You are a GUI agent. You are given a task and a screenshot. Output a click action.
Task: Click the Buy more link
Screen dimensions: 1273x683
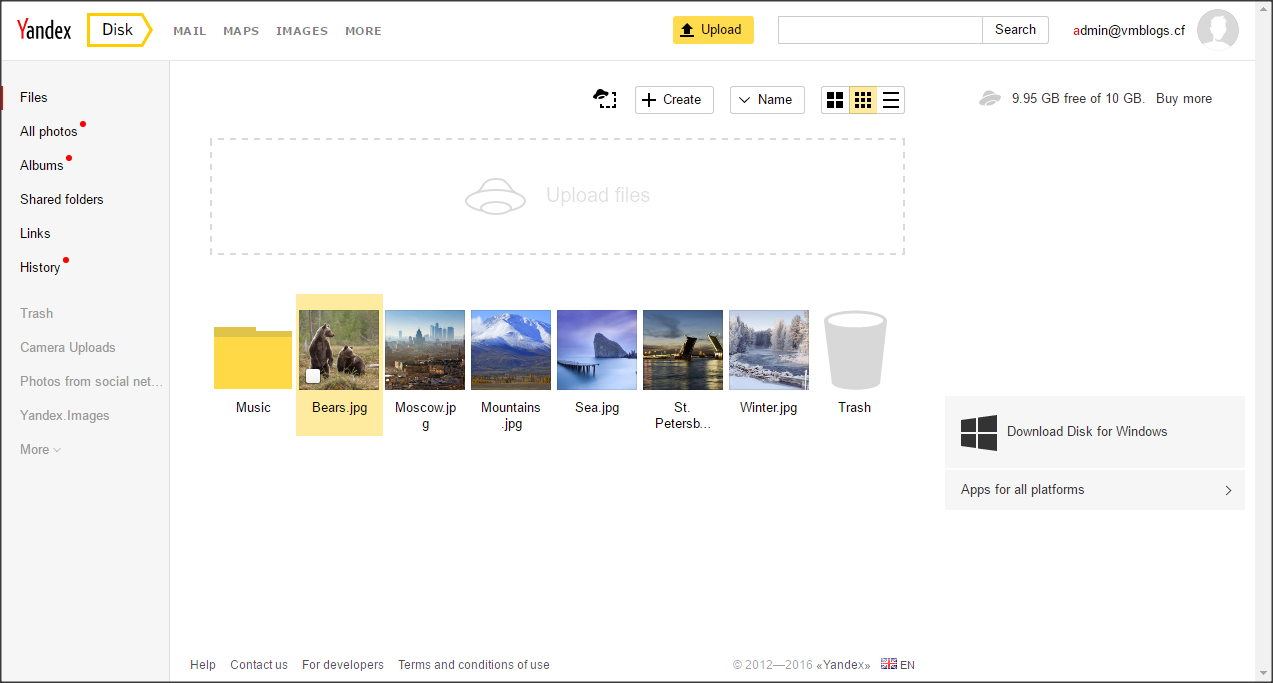point(1183,99)
